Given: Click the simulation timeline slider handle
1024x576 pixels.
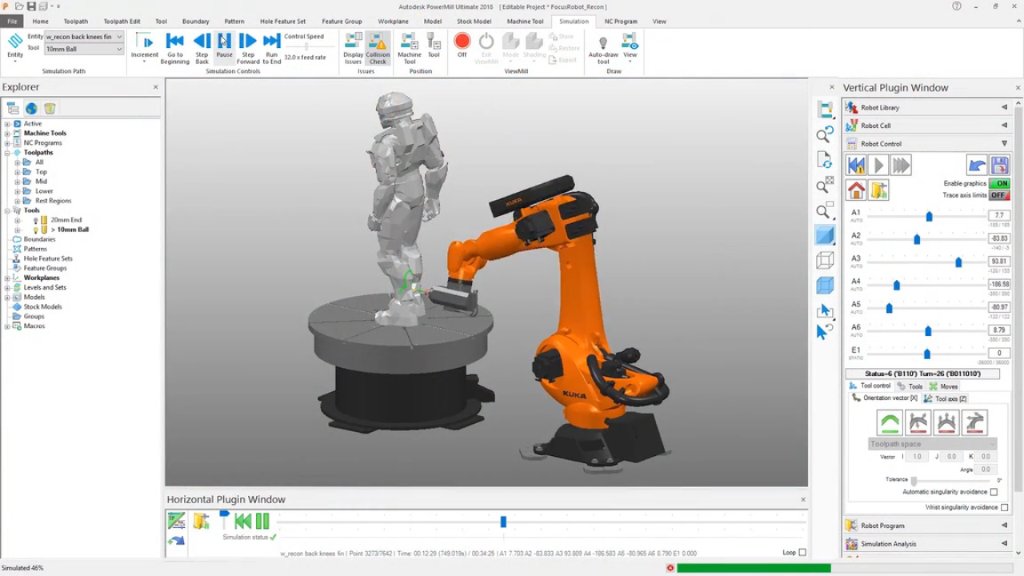Looking at the screenshot, I should click(x=503, y=521).
